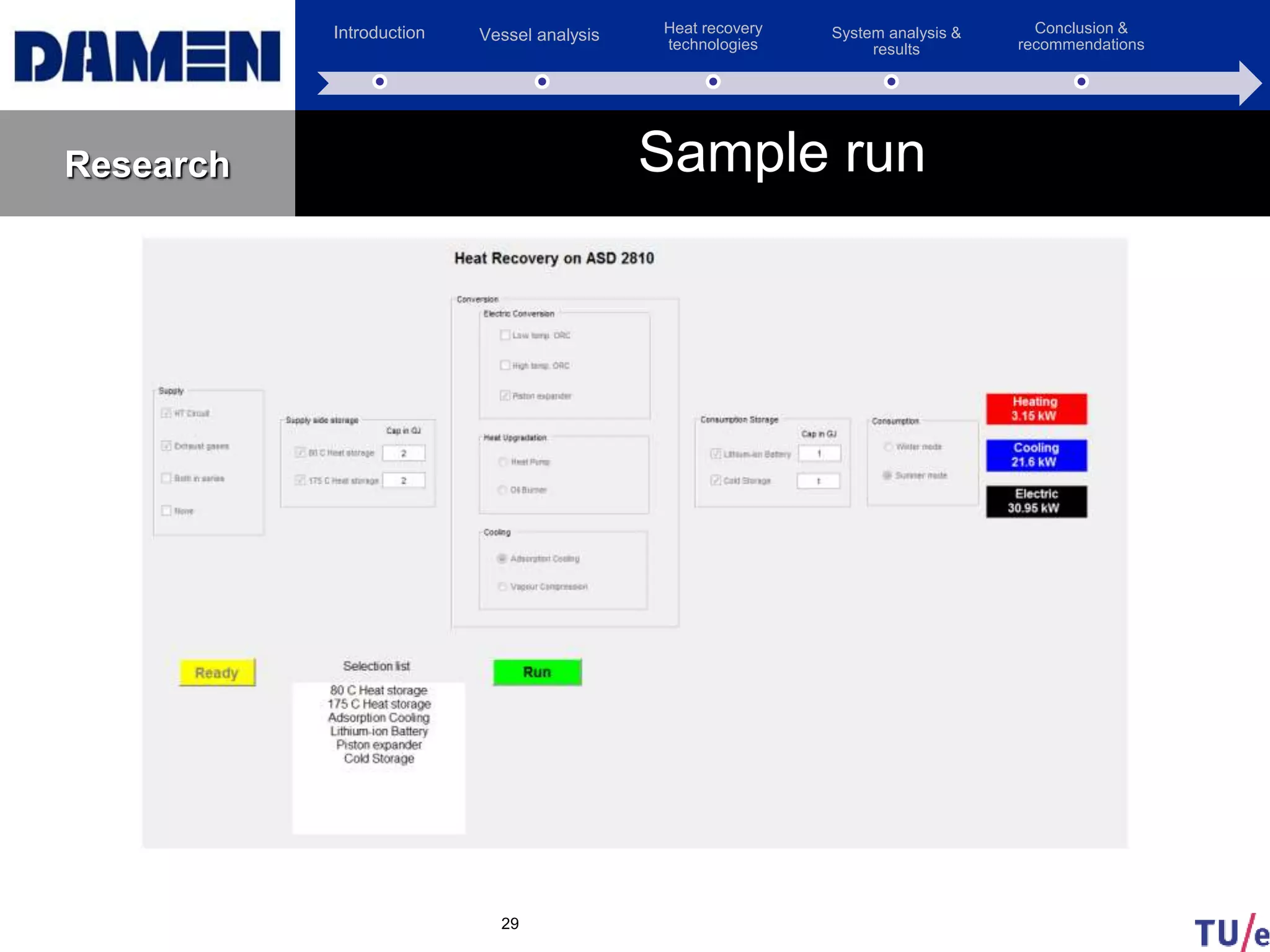Click the Sample run title

(x=782, y=153)
